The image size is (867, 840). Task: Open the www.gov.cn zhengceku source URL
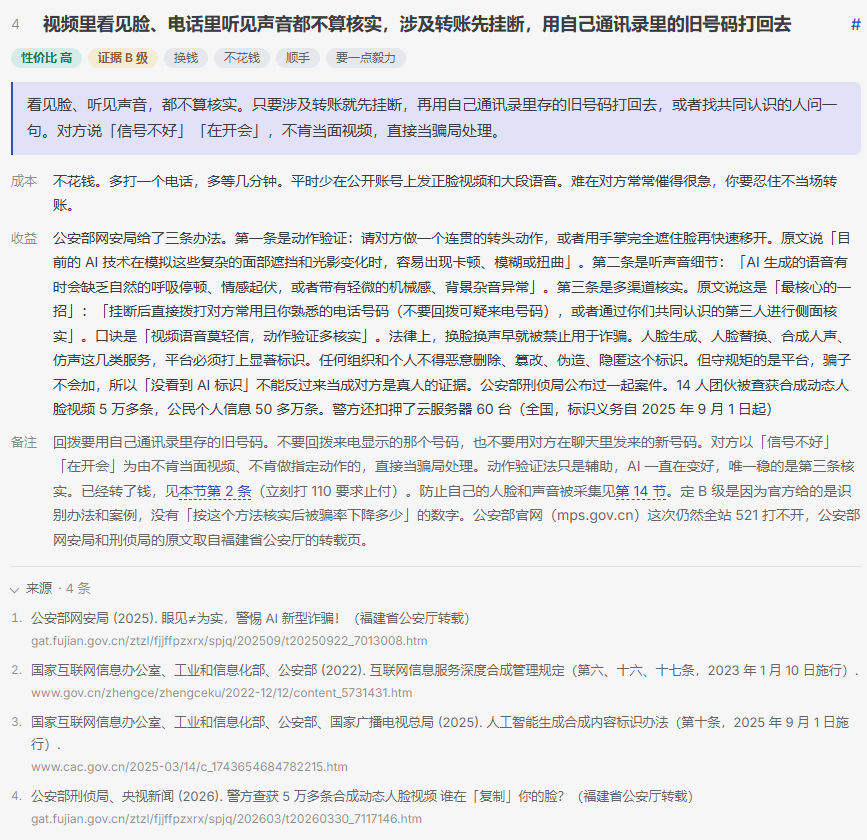click(x=221, y=693)
